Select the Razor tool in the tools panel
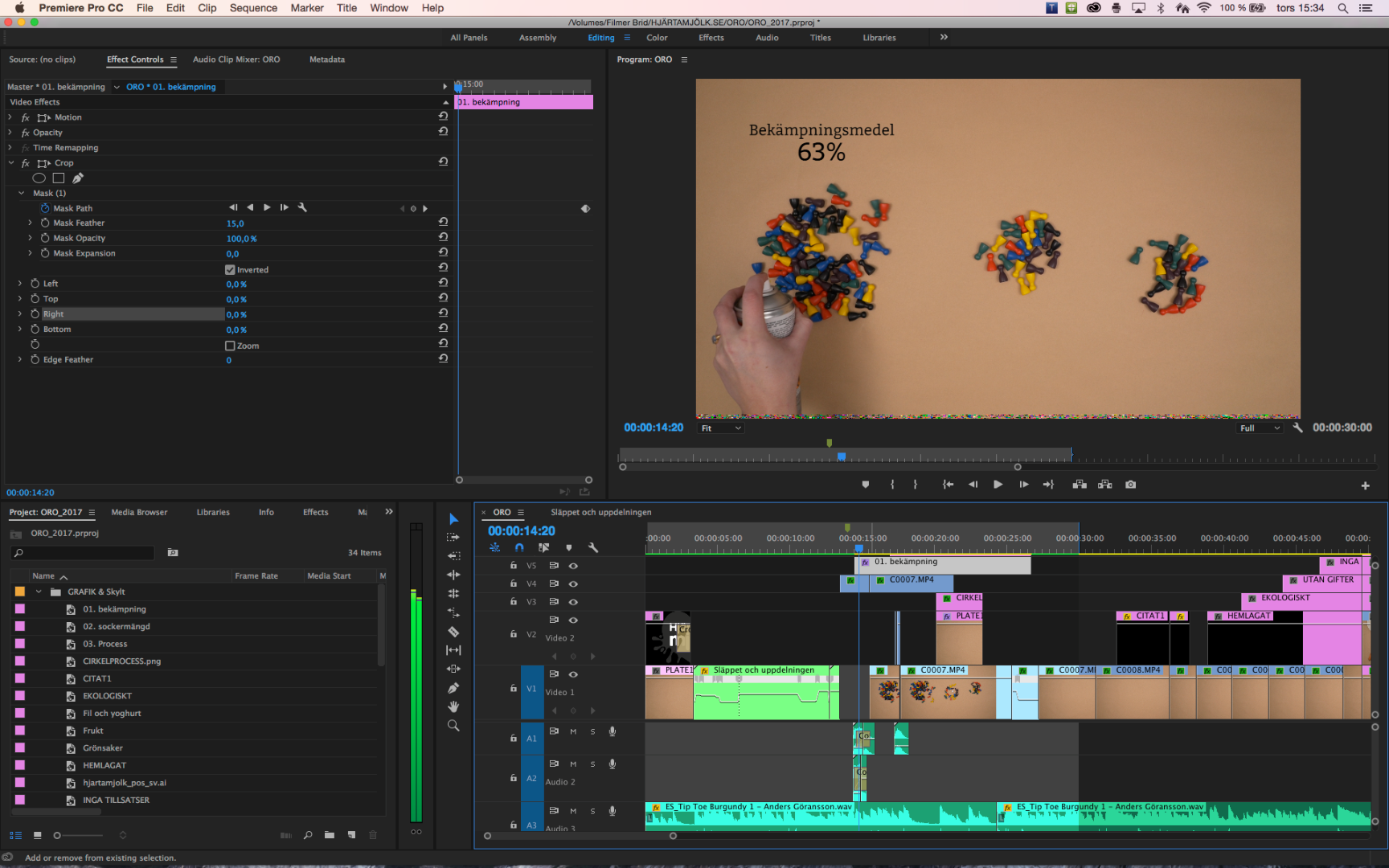 (453, 632)
